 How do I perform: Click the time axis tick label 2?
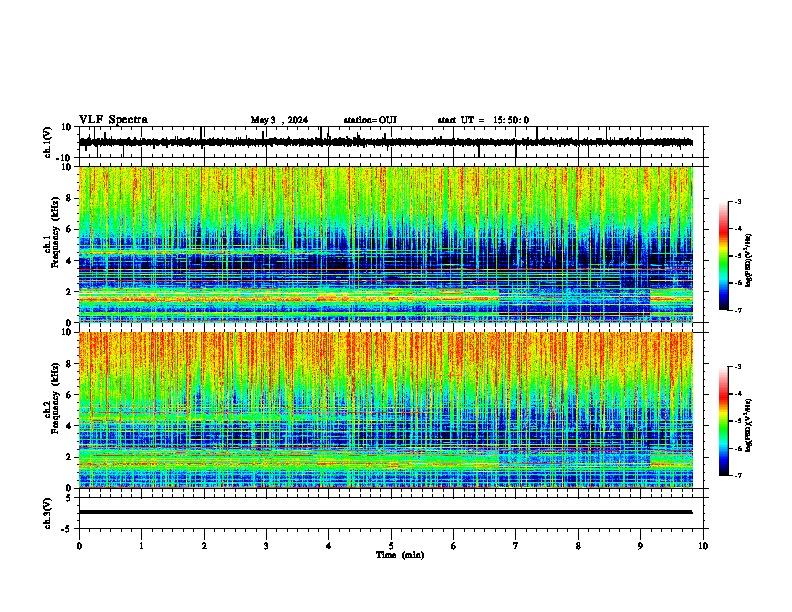pos(204,546)
